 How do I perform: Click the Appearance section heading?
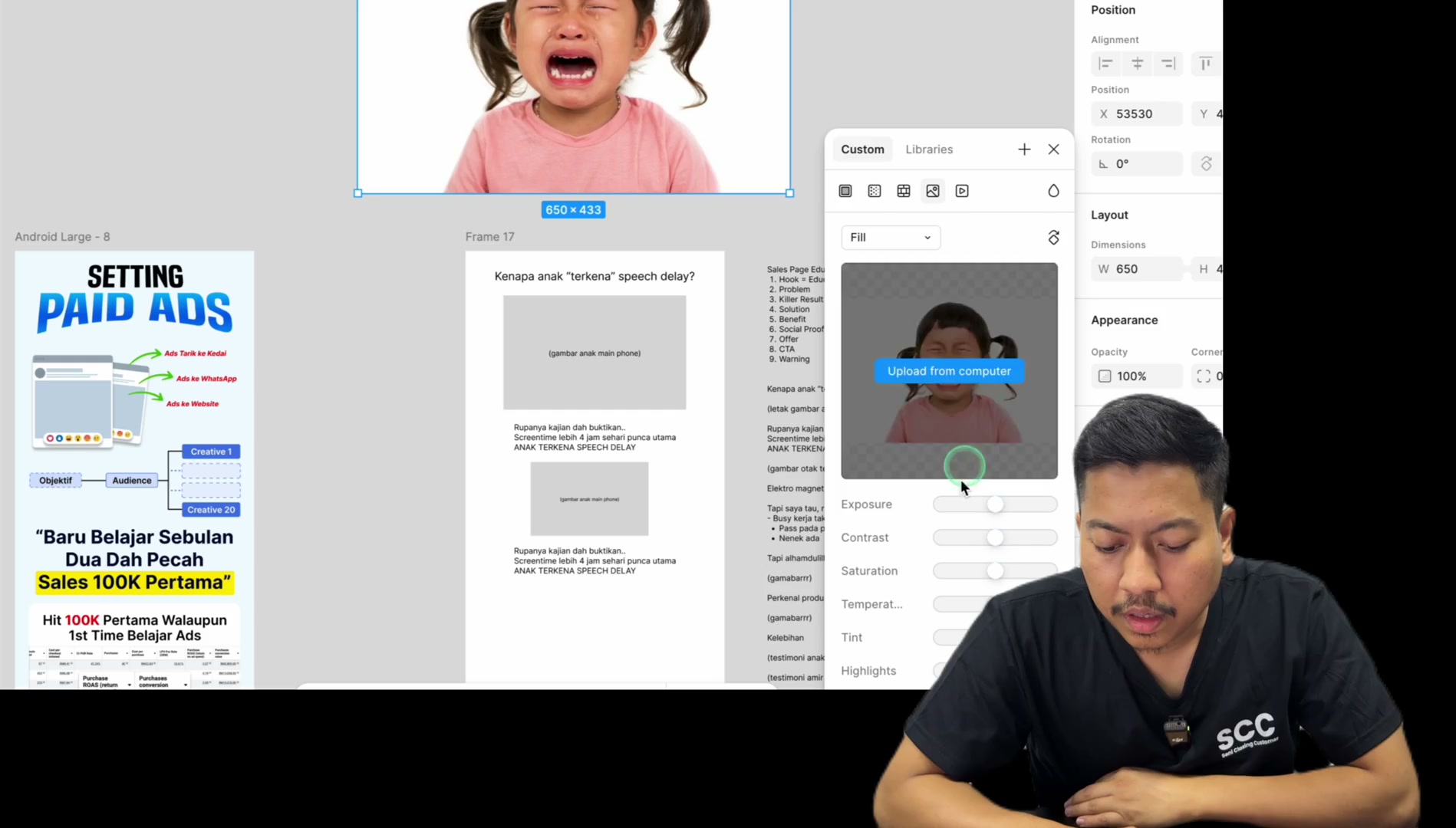[x=1124, y=320]
